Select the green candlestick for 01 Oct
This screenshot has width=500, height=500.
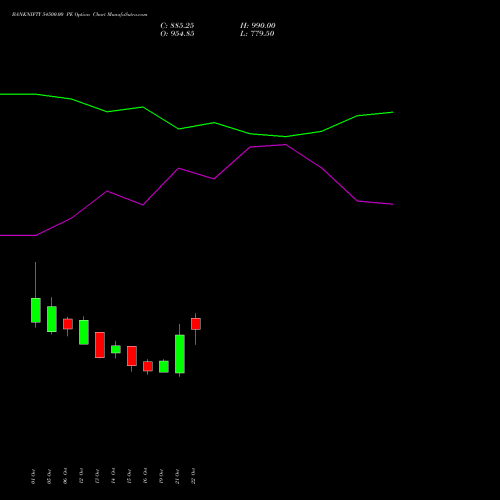36,310
